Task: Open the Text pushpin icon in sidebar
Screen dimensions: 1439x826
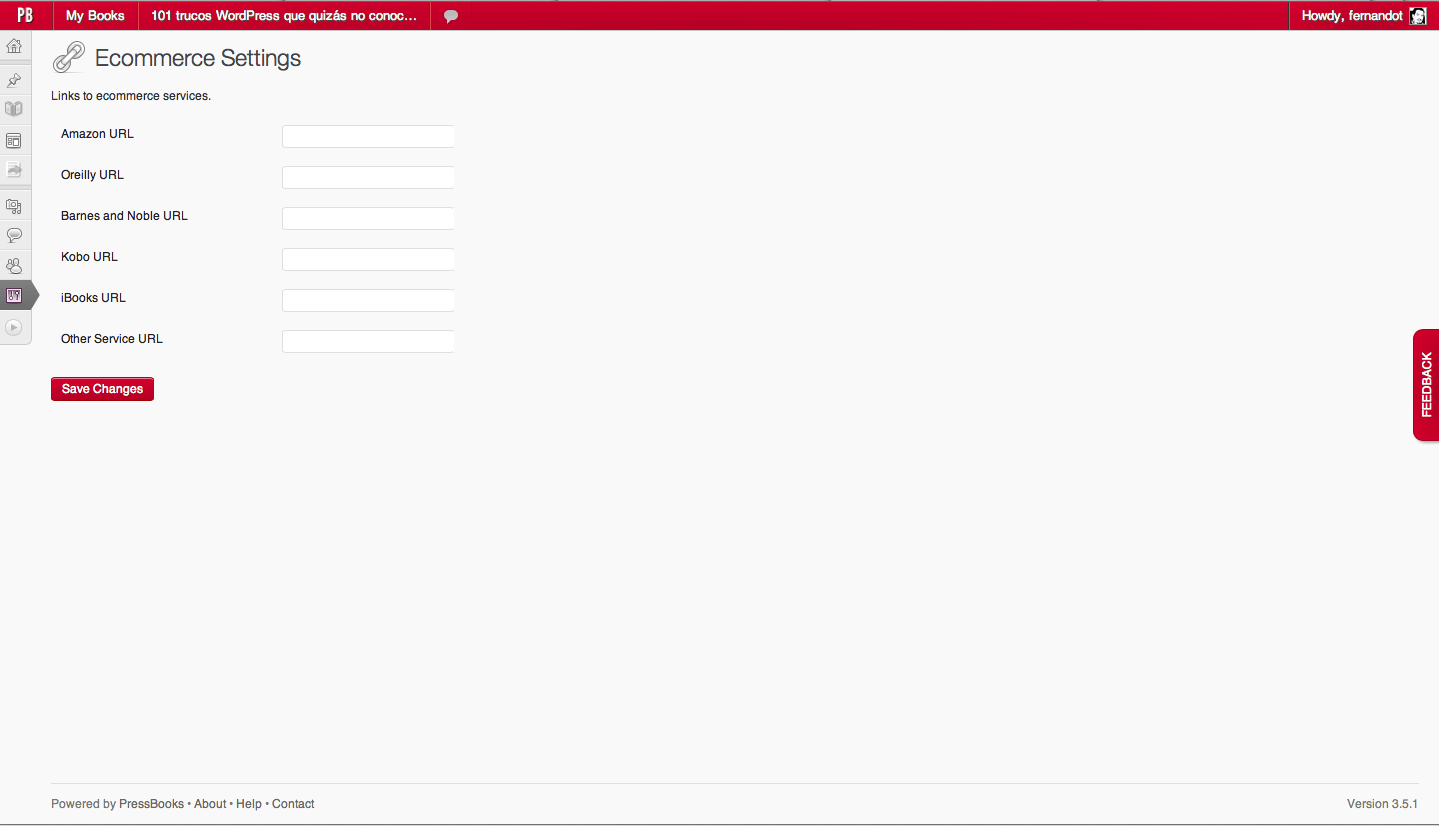Action: tap(14, 80)
